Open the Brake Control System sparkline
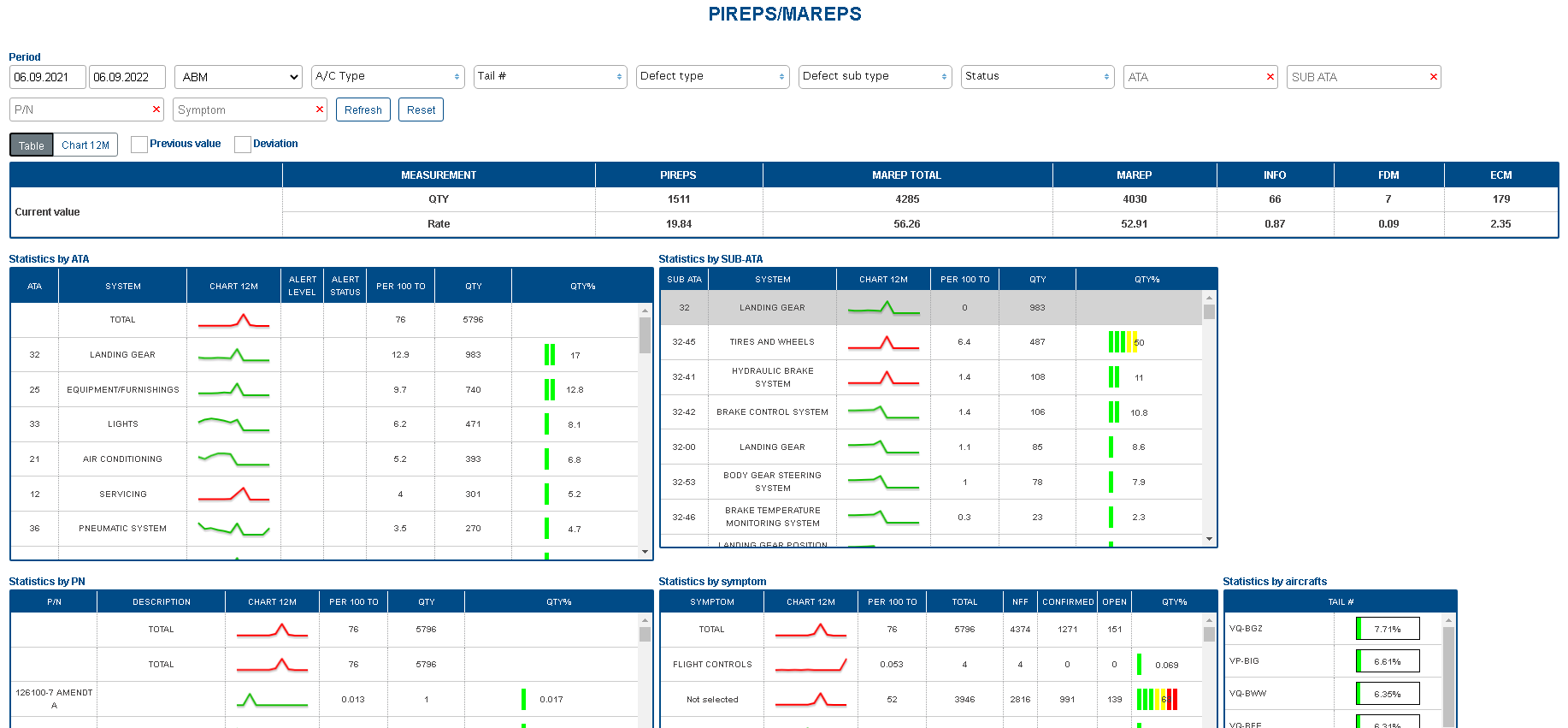Viewport: 1568px width, 728px height. (x=883, y=412)
